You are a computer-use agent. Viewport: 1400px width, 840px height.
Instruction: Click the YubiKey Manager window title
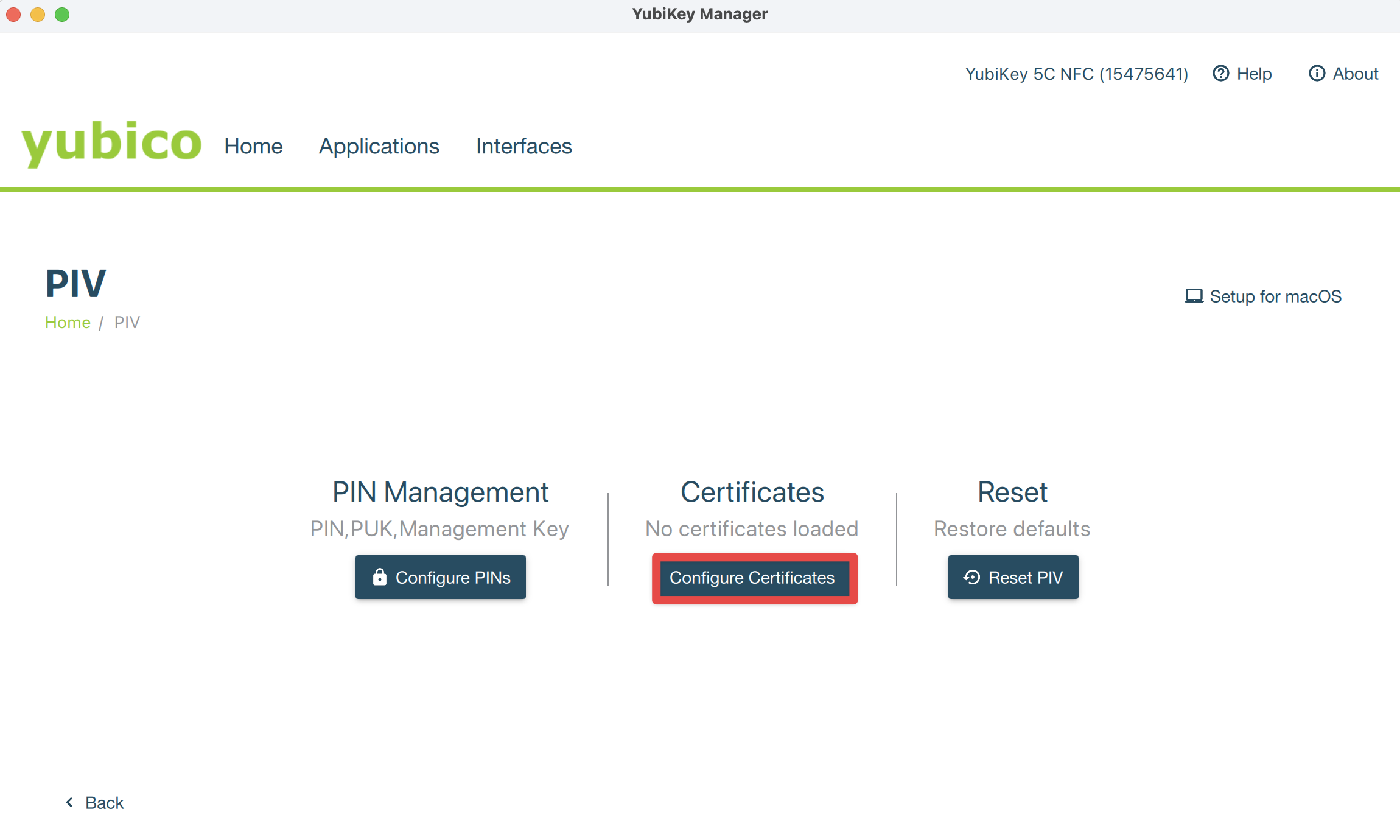tap(700, 14)
